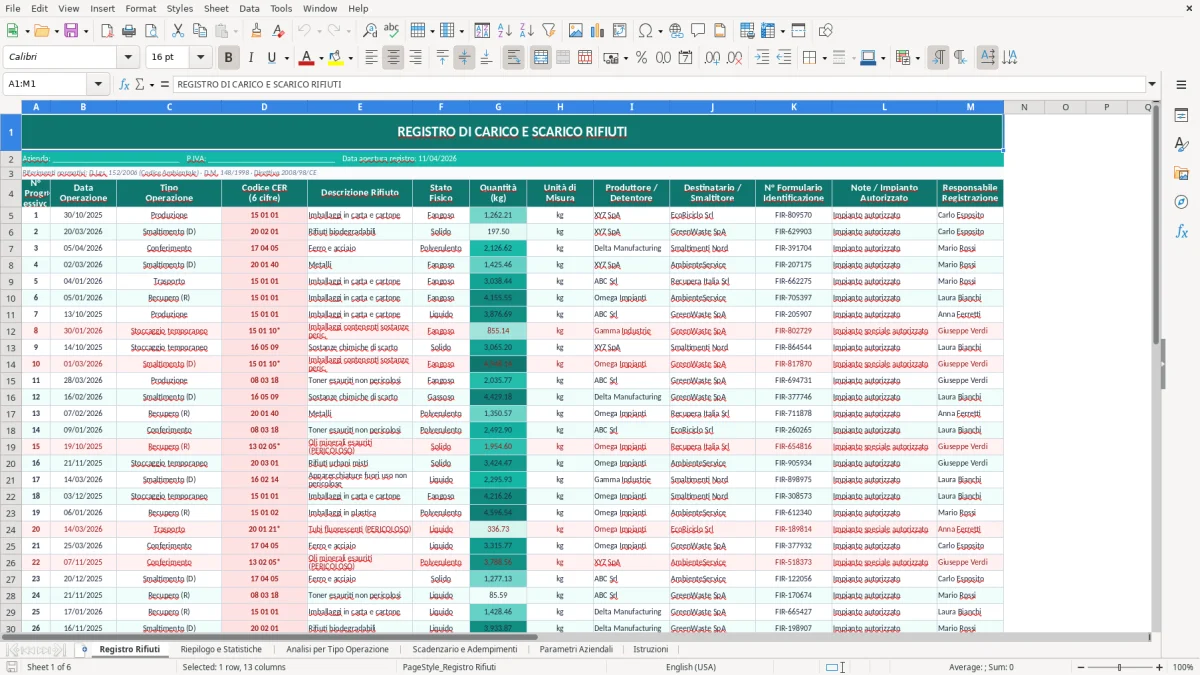The image size is (1200, 675).
Task: Switch to Parametri Aziendali sheet
Action: pyautogui.click(x=576, y=649)
